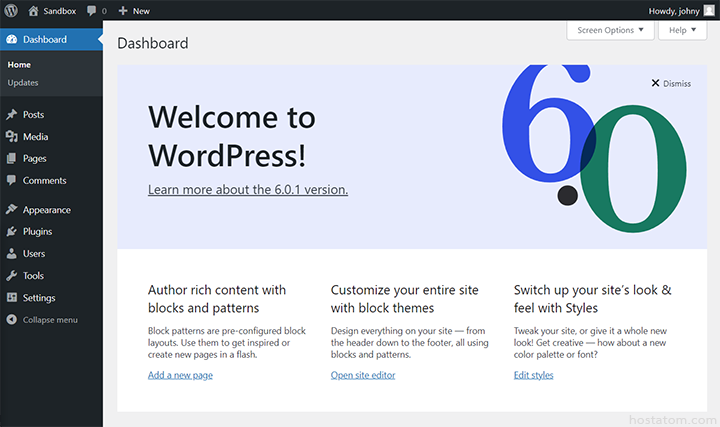Click the Plugins plug icon
This screenshot has width=720, height=427.
point(11,232)
